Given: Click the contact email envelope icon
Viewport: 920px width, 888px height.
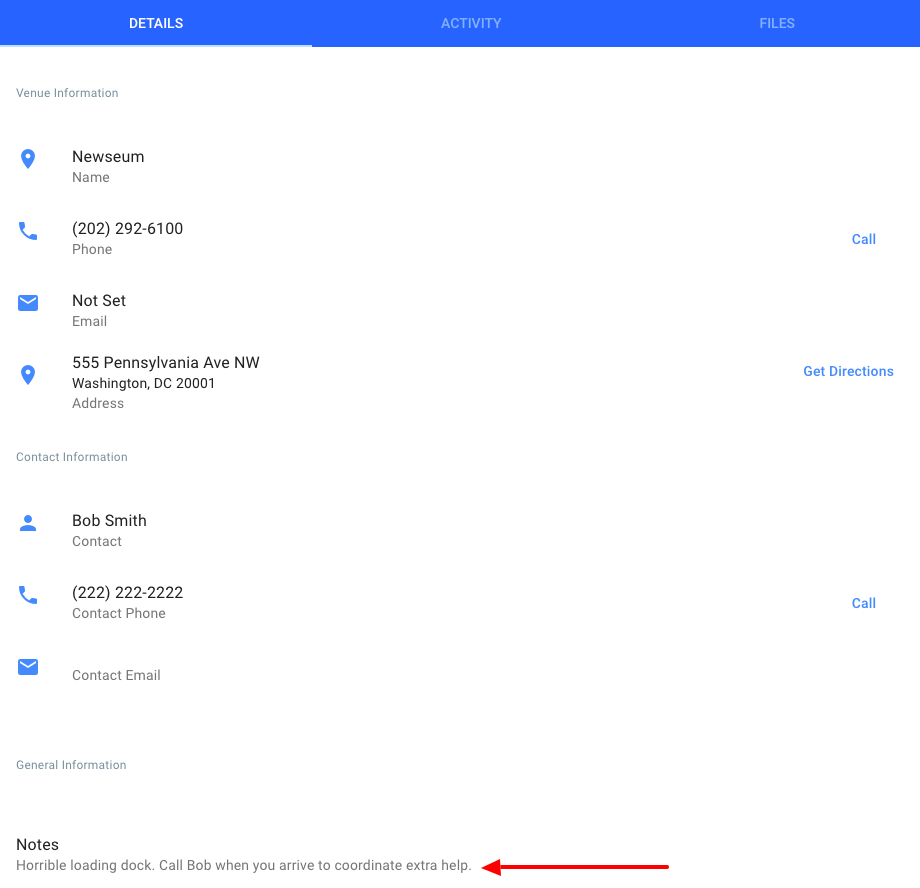Looking at the screenshot, I should pyautogui.click(x=28, y=667).
